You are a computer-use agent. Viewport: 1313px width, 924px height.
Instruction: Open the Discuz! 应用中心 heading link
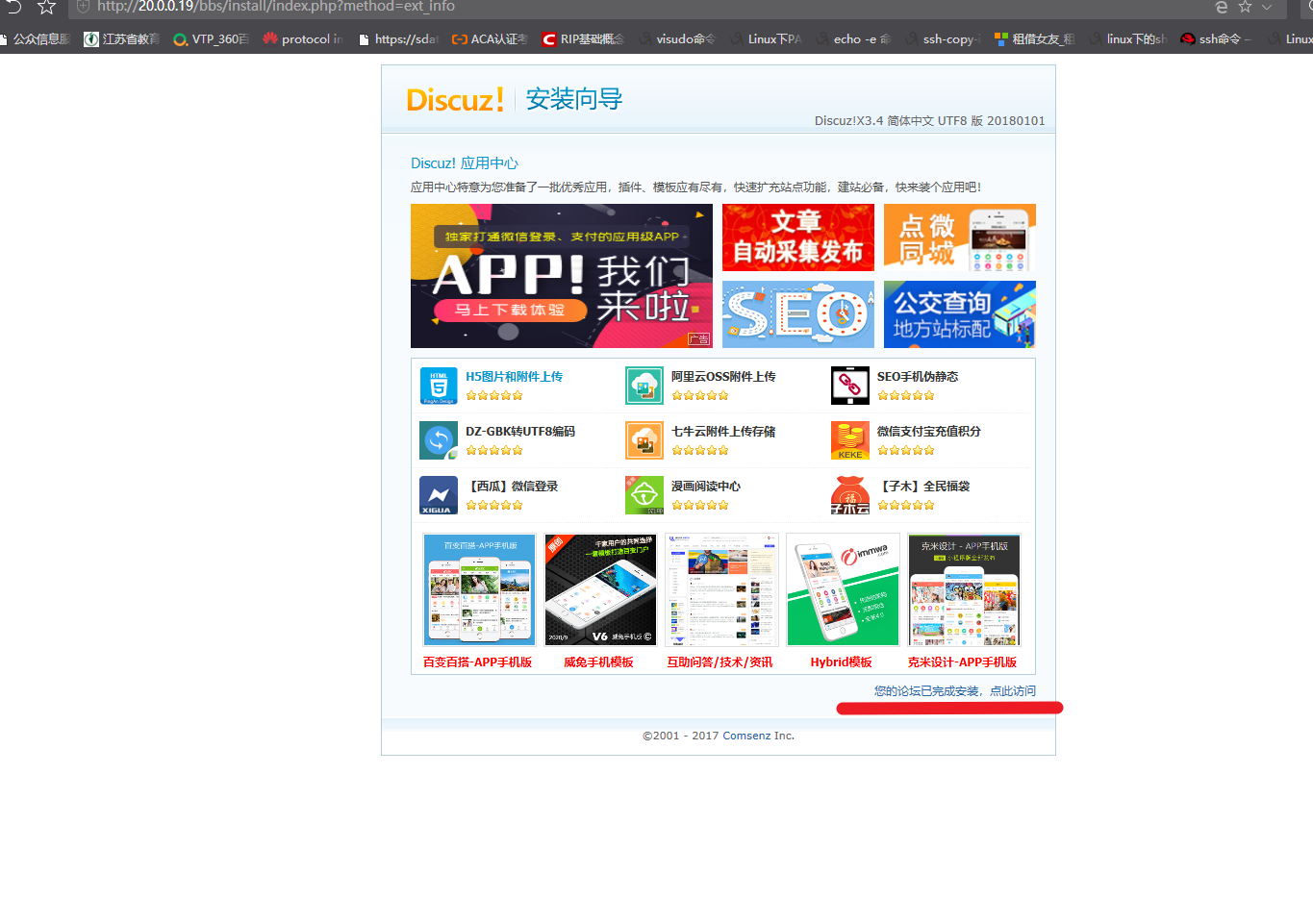465,163
